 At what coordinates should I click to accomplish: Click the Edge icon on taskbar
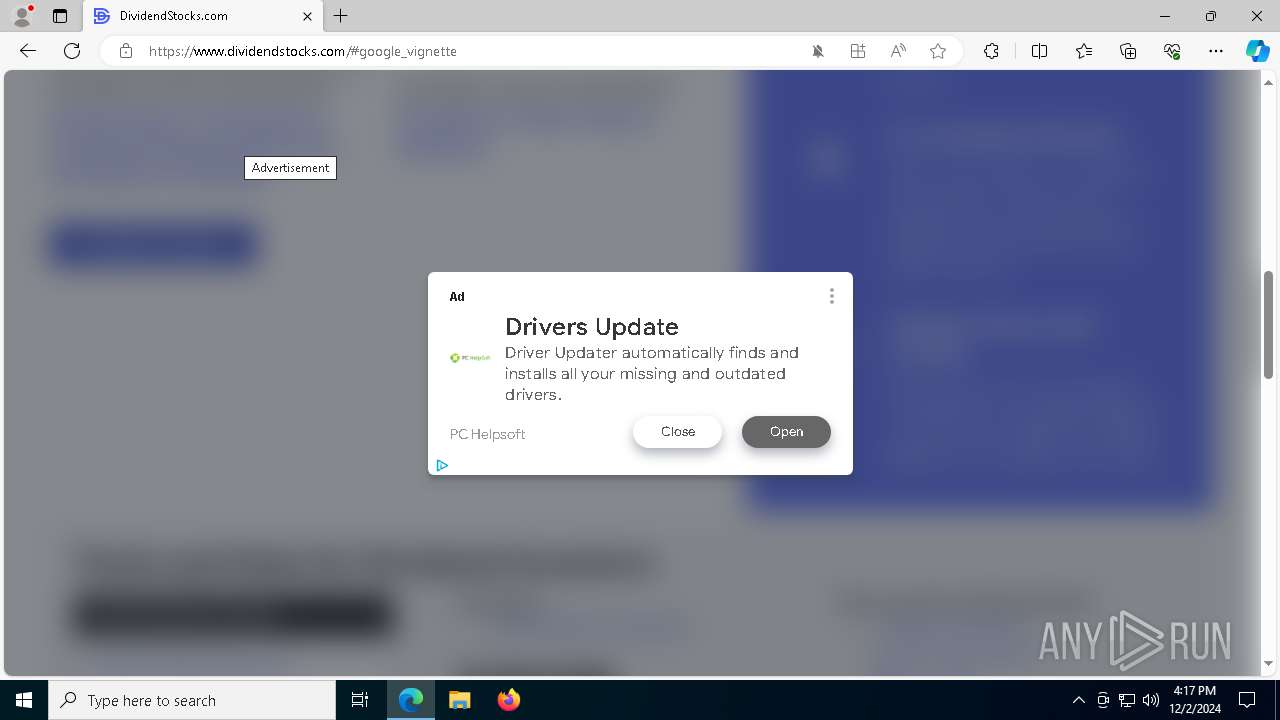tap(411, 700)
